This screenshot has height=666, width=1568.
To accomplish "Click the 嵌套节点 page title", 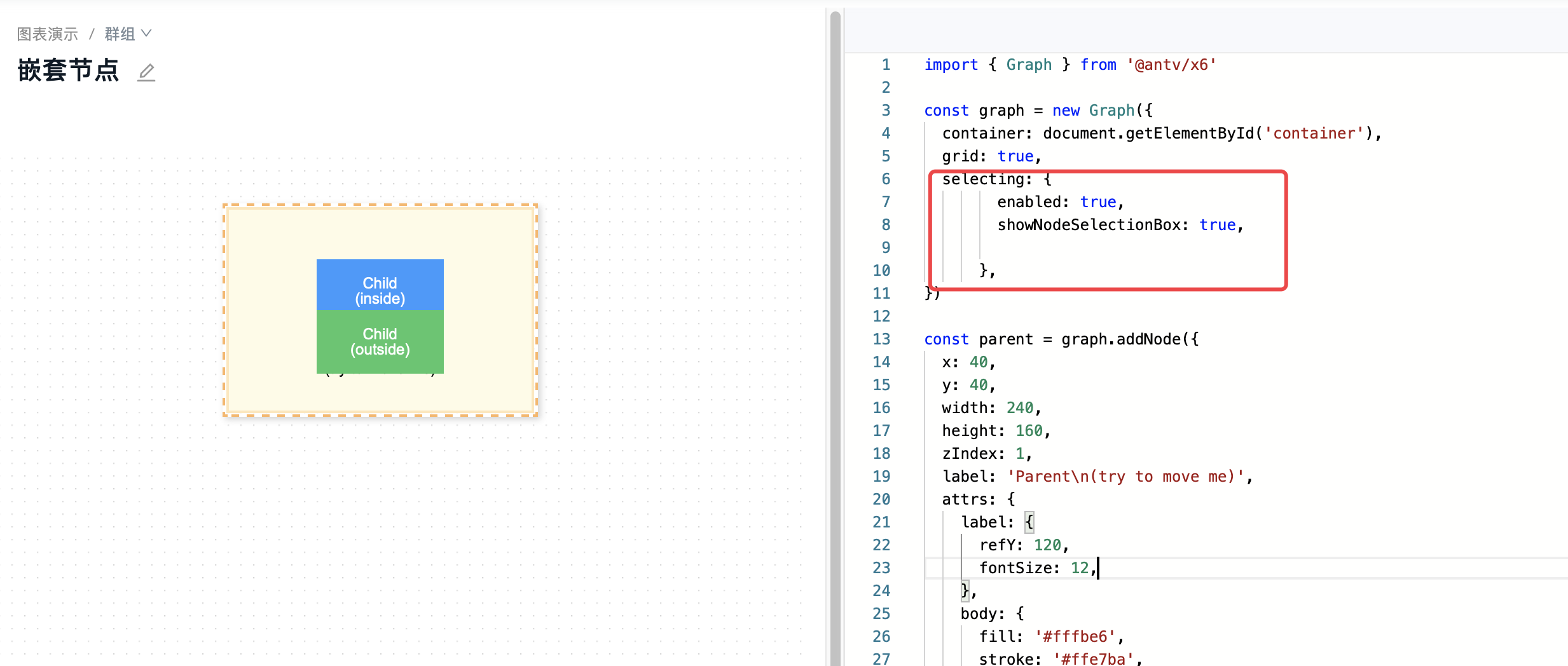I will (x=68, y=70).
